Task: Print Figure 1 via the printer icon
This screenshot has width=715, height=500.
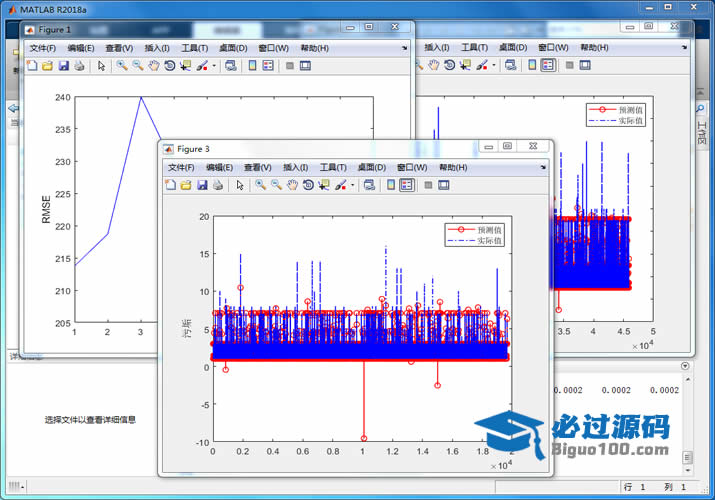Action: point(79,66)
